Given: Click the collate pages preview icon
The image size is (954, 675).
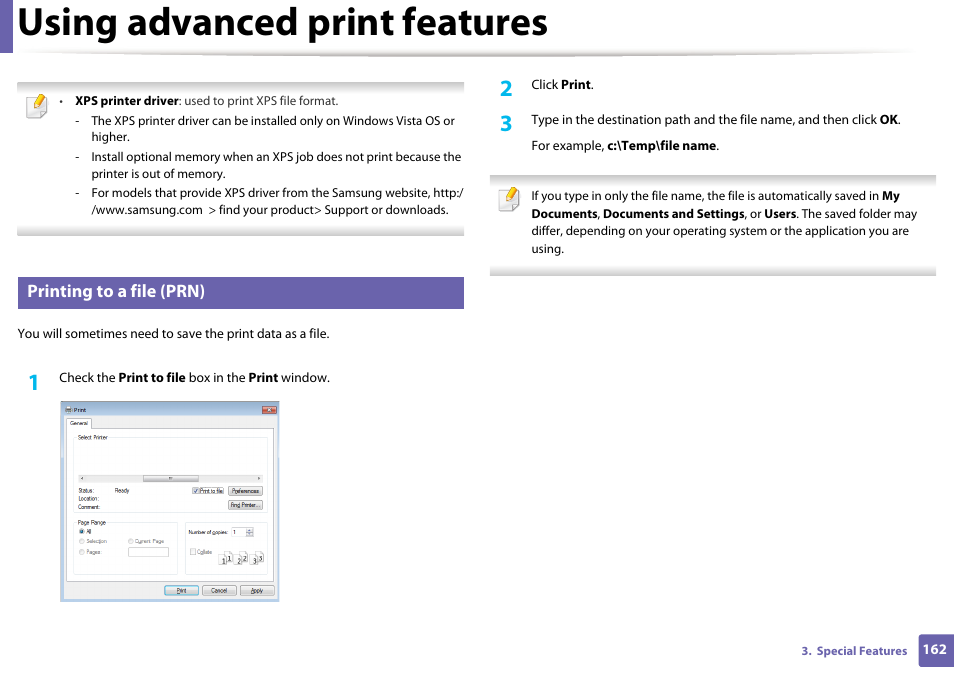Looking at the screenshot, I should coord(242,558).
